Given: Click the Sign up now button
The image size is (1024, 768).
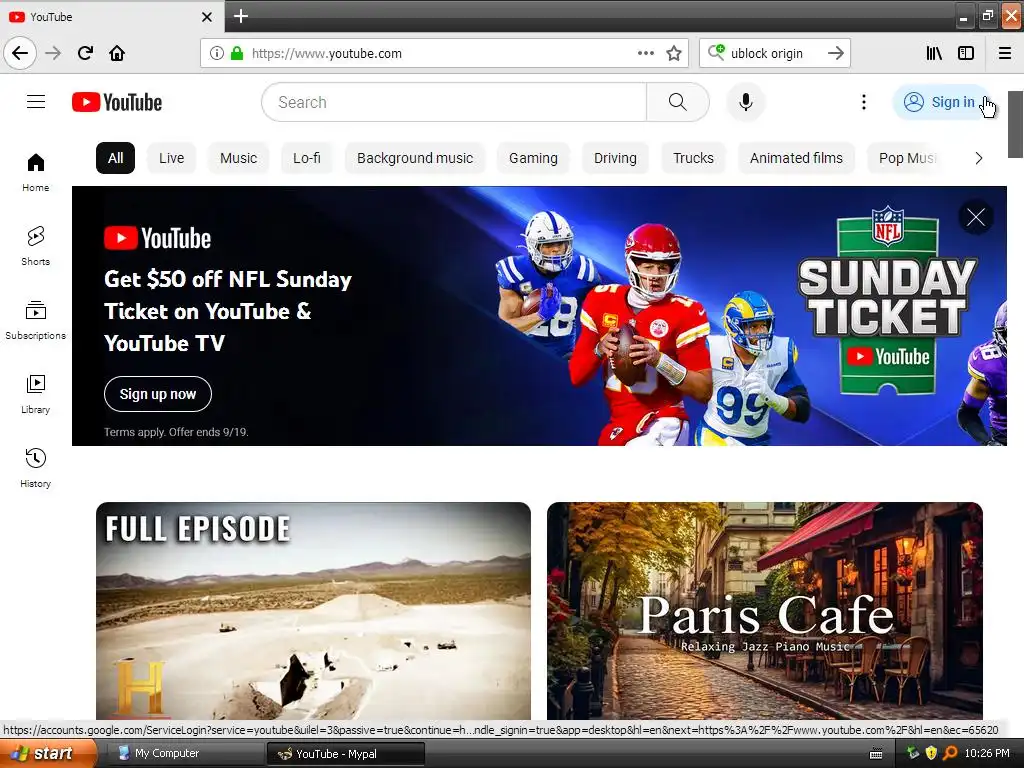Looking at the screenshot, I should point(157,394).
